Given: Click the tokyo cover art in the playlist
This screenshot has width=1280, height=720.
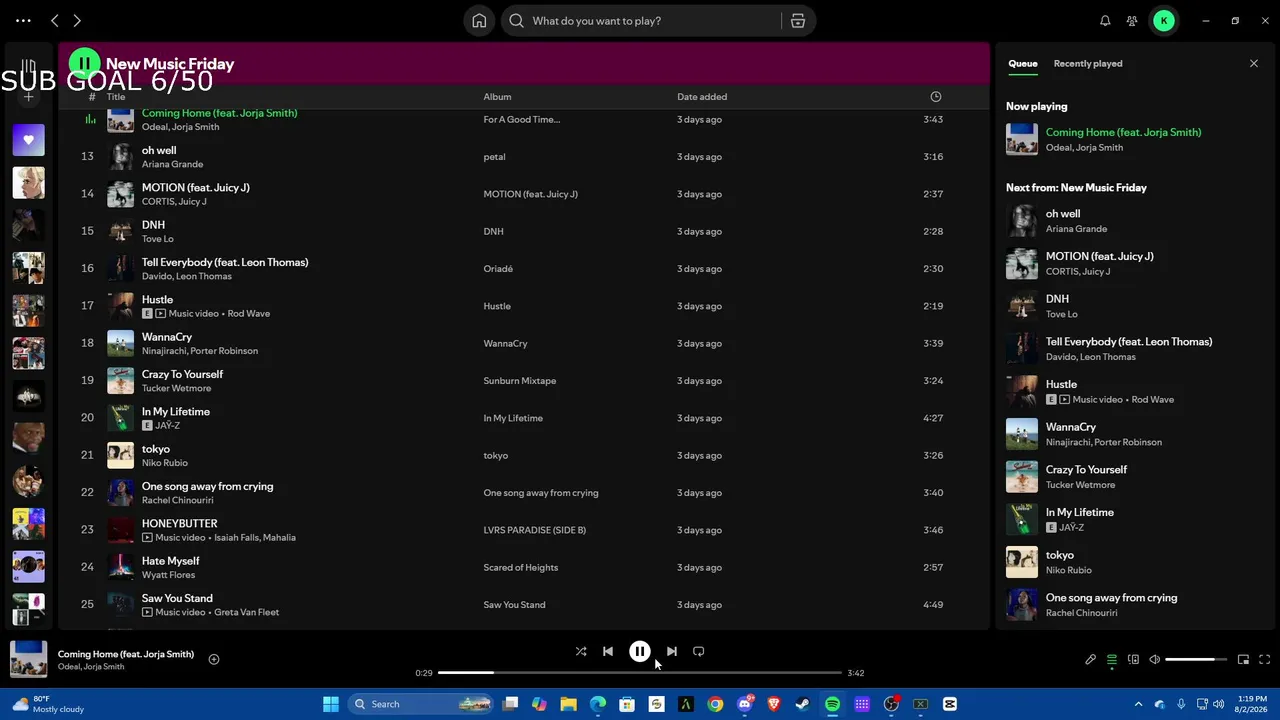Looking at the screenshot, I should tap(121, 455).
